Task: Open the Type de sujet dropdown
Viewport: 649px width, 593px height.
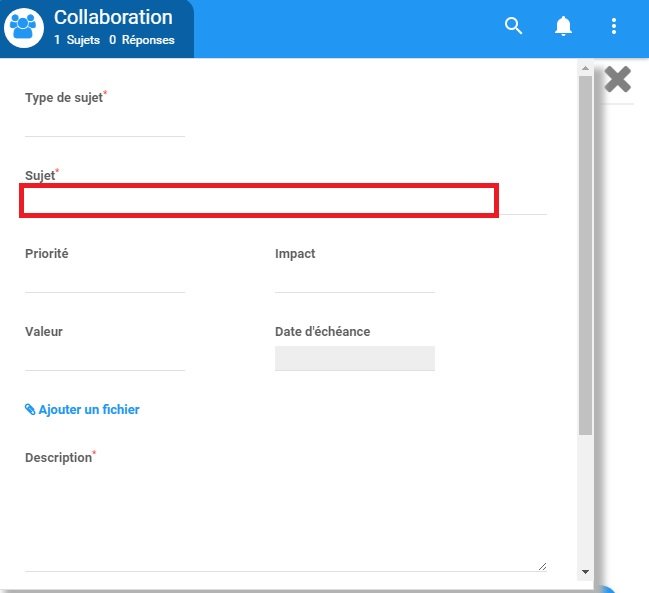Action: pos(105,124)
